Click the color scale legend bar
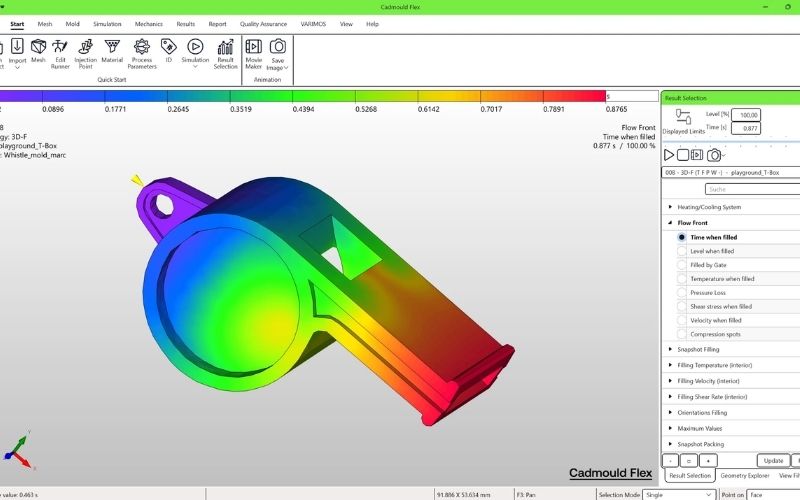The height and width of the screenshot is (500, 800). coord(303,96)
